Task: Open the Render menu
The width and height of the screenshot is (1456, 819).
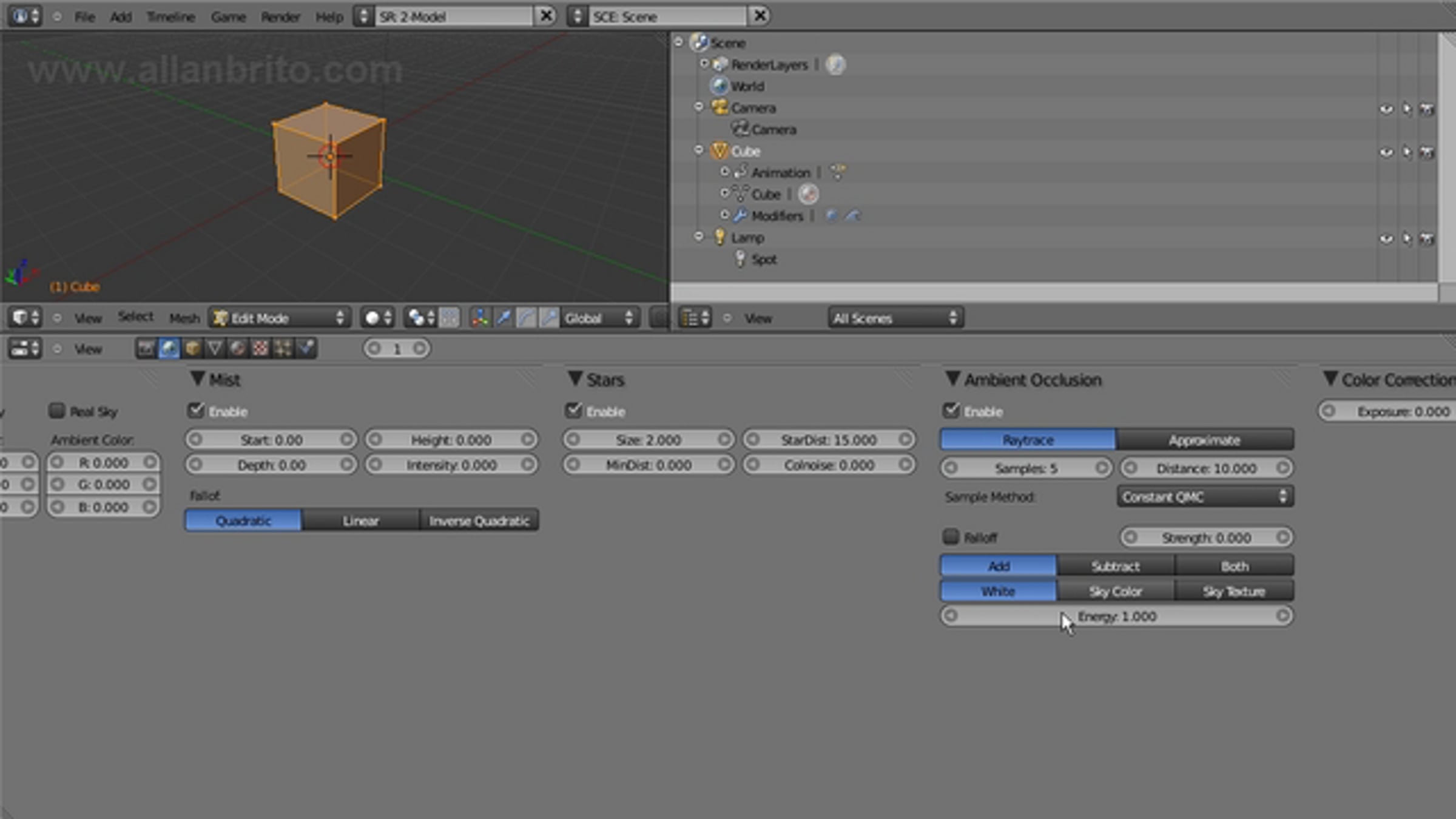Action: click(280, 16)
